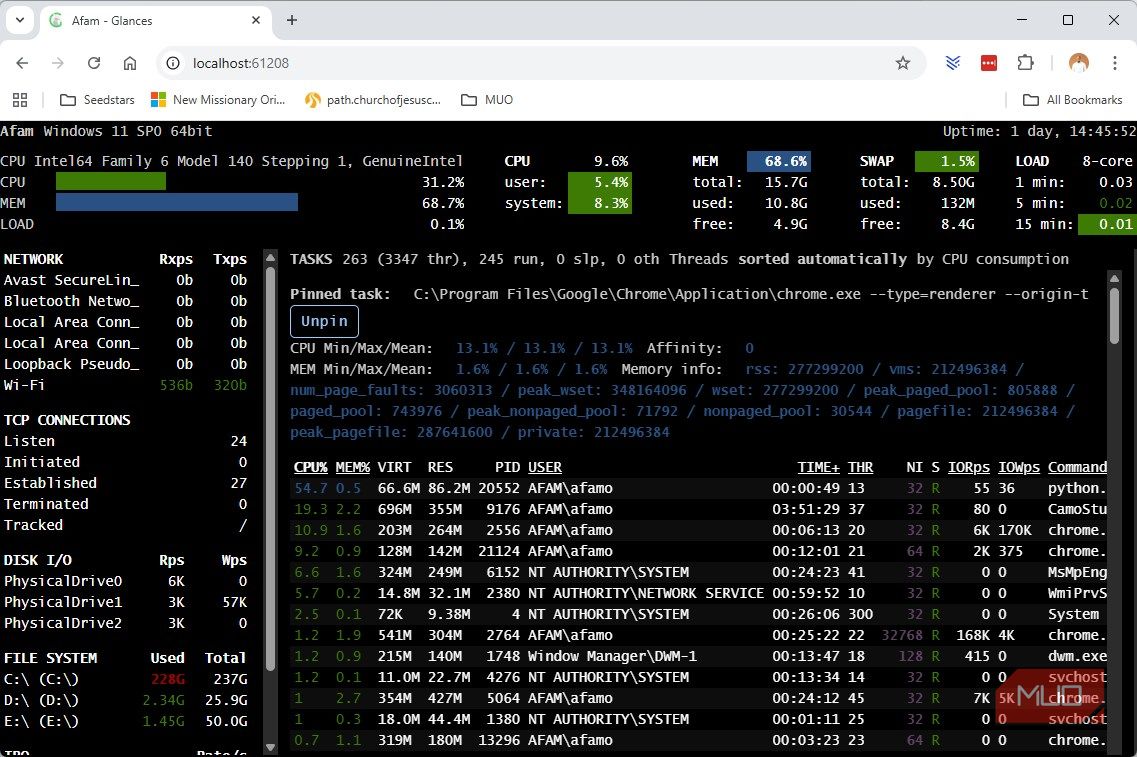The height and width of the screenshot is (757, 1137).
Task: Open Chrome's three-dot menu
Action: pos(1115,63)
